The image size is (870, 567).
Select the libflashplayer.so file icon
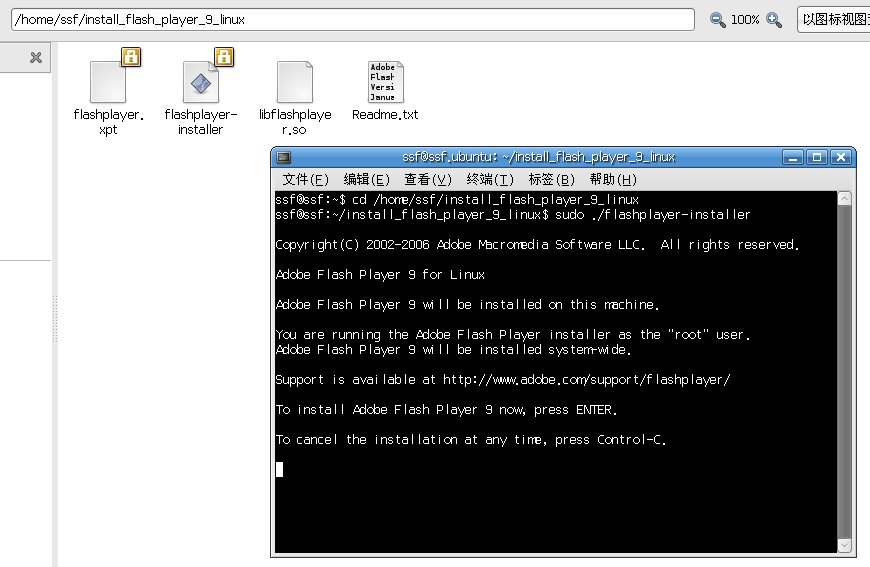pyautogui.click(x=295, y=82)
